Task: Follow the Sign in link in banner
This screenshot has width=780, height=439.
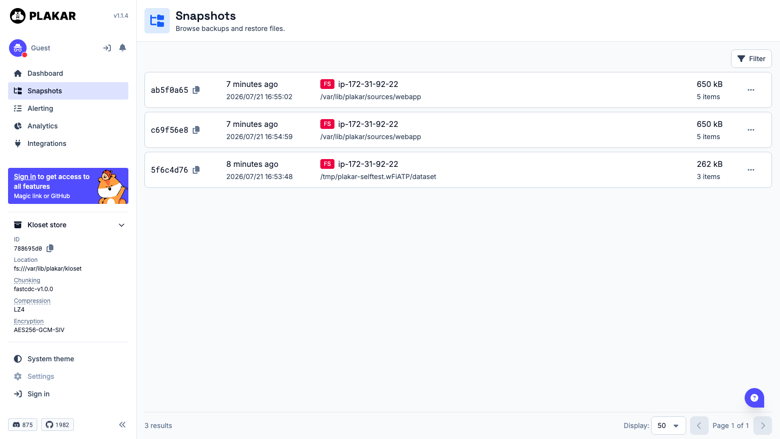Action: (25, 176)
